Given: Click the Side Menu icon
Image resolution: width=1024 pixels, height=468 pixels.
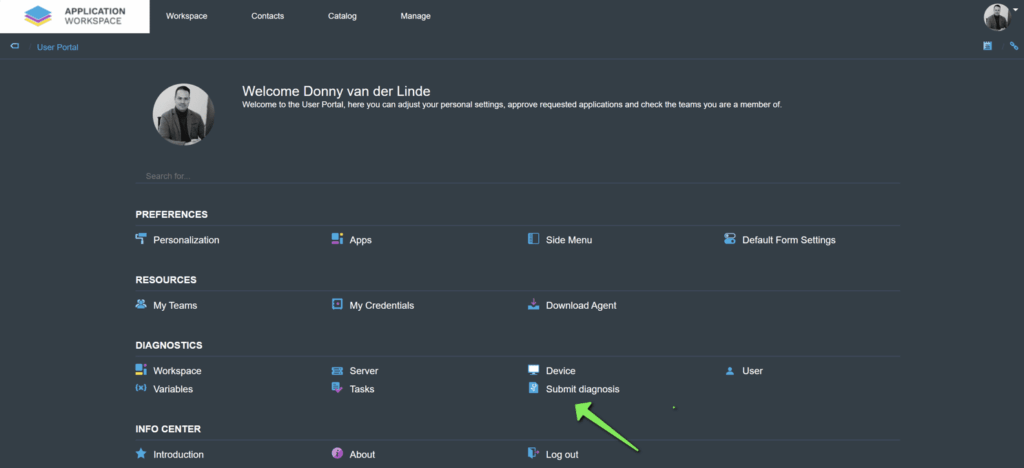Looking at the screenshot, I should 534,239.
